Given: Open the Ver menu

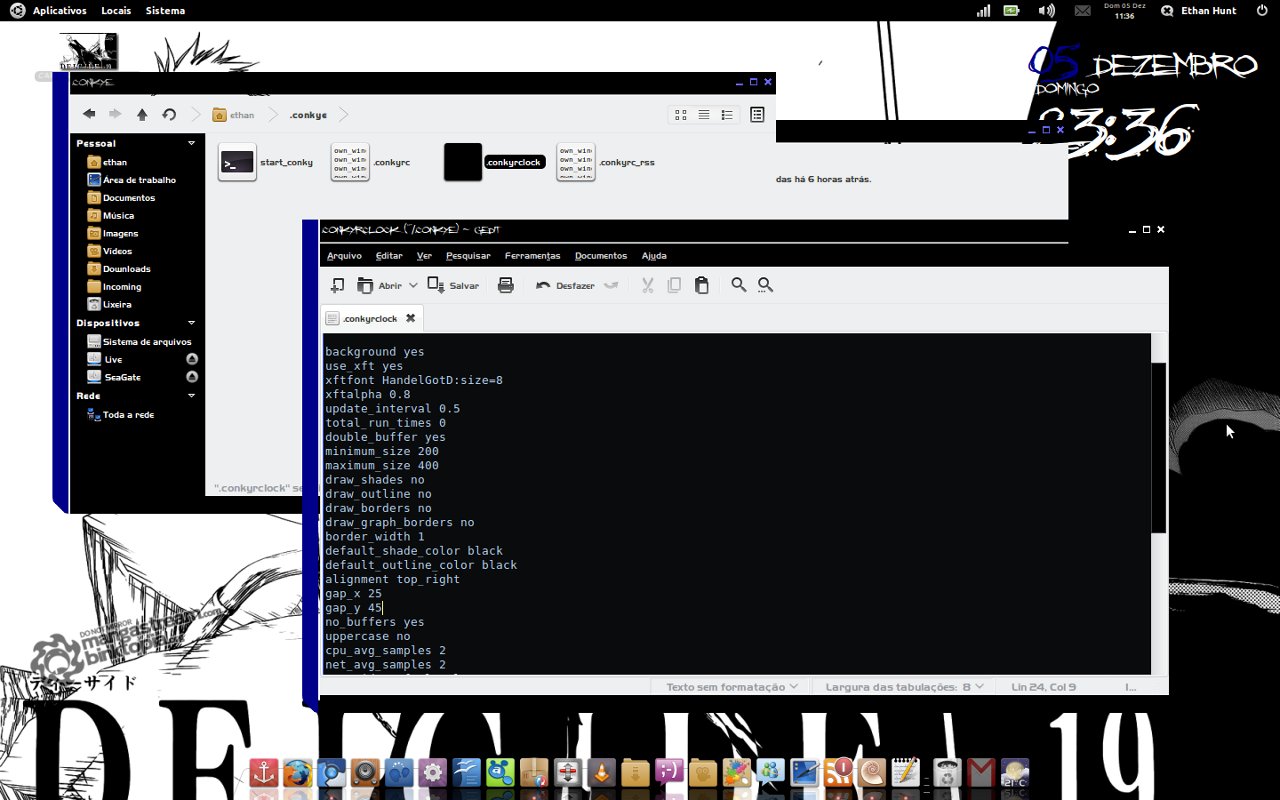Looking at the screenshot, I should pos(424,256).
